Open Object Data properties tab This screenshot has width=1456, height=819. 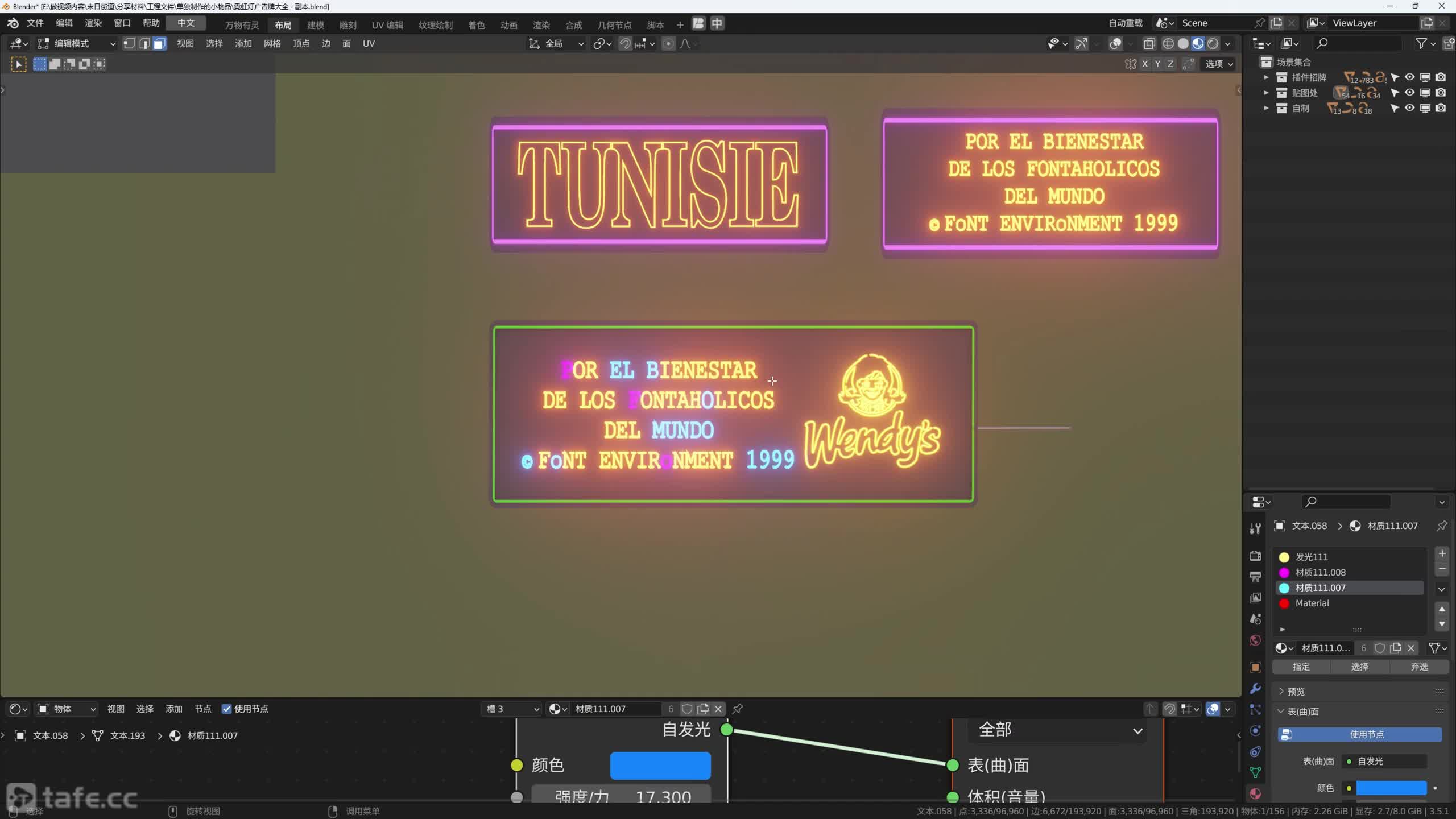(1255, 772)
